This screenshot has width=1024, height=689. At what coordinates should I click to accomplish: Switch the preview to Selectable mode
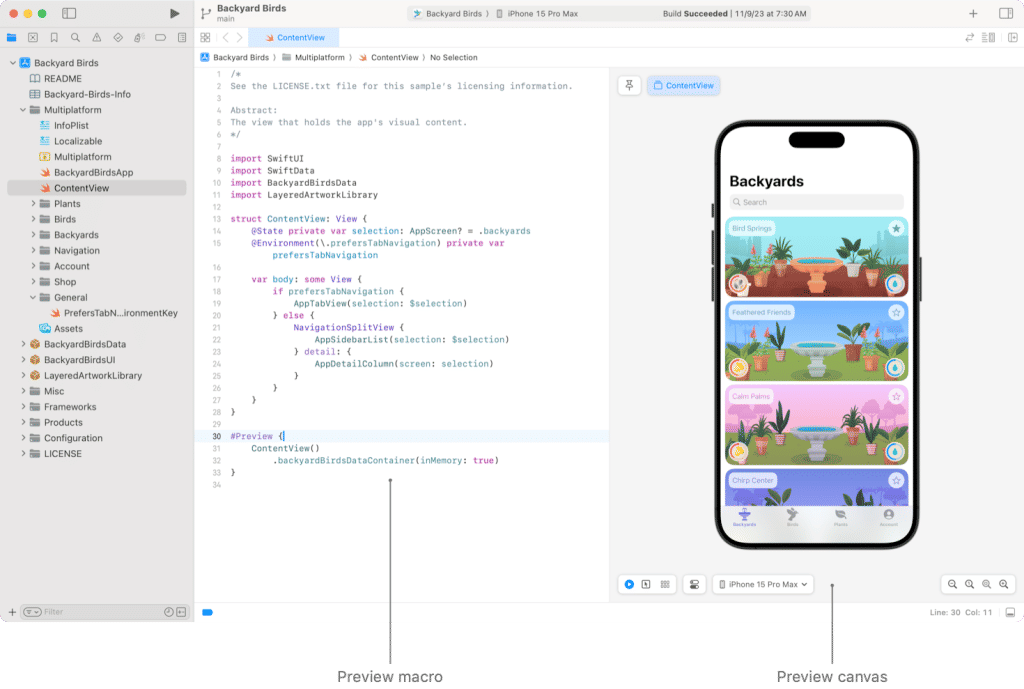[646, 585]
